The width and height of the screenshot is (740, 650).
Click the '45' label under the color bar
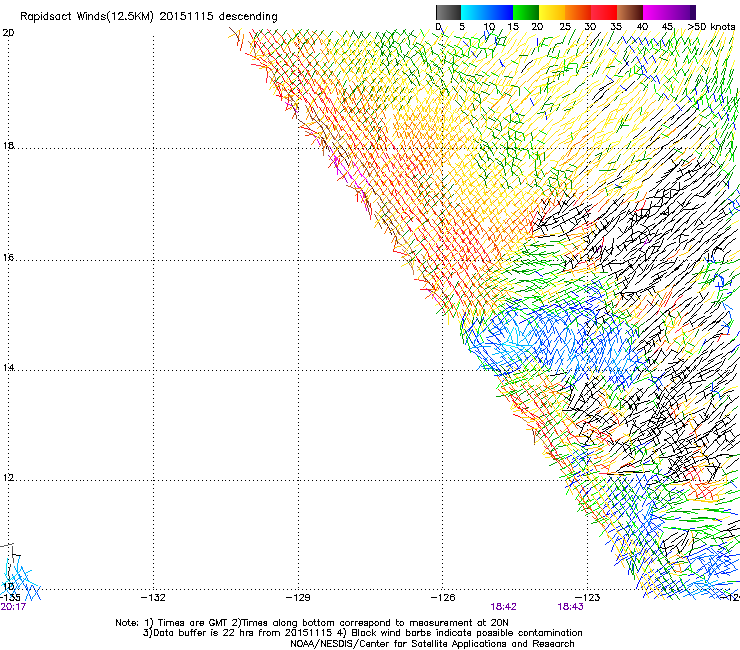(667, 27)
